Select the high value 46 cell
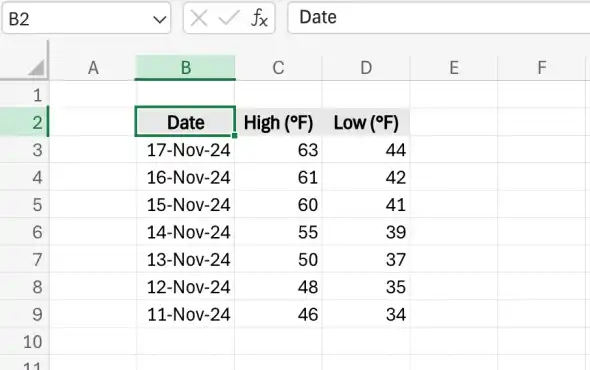 (x=278, y=314)
